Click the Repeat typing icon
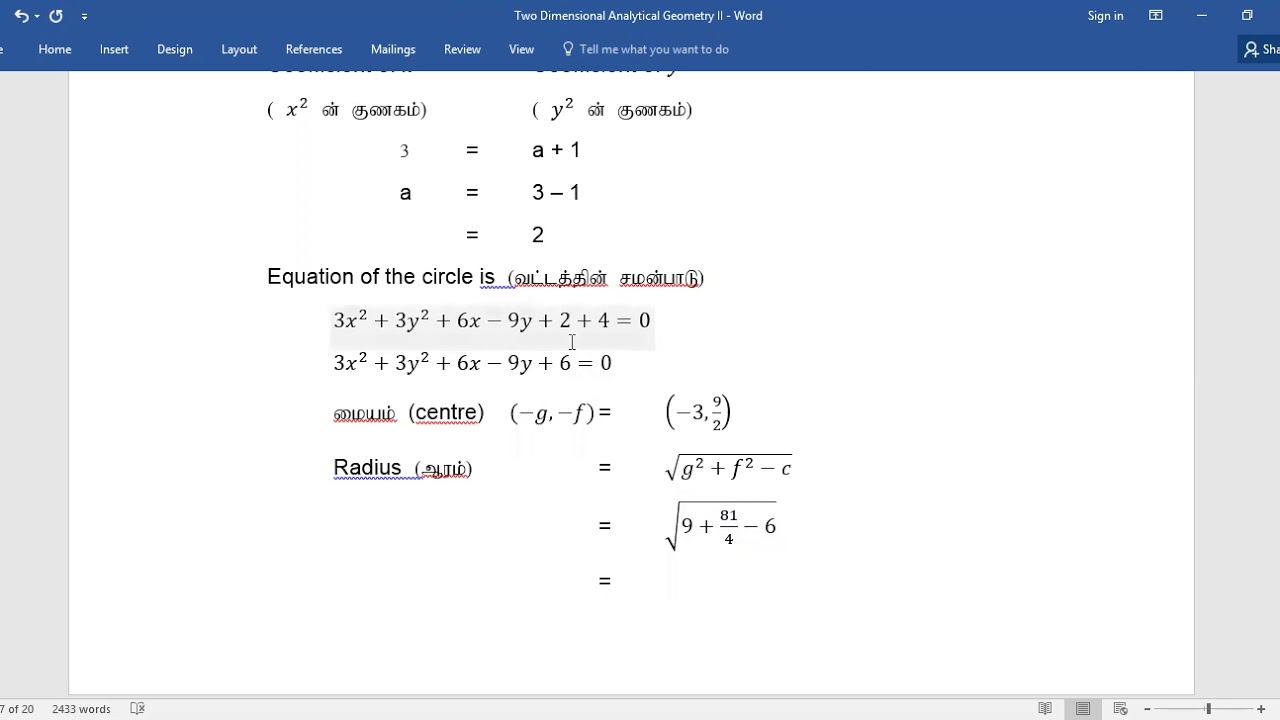 56,16
